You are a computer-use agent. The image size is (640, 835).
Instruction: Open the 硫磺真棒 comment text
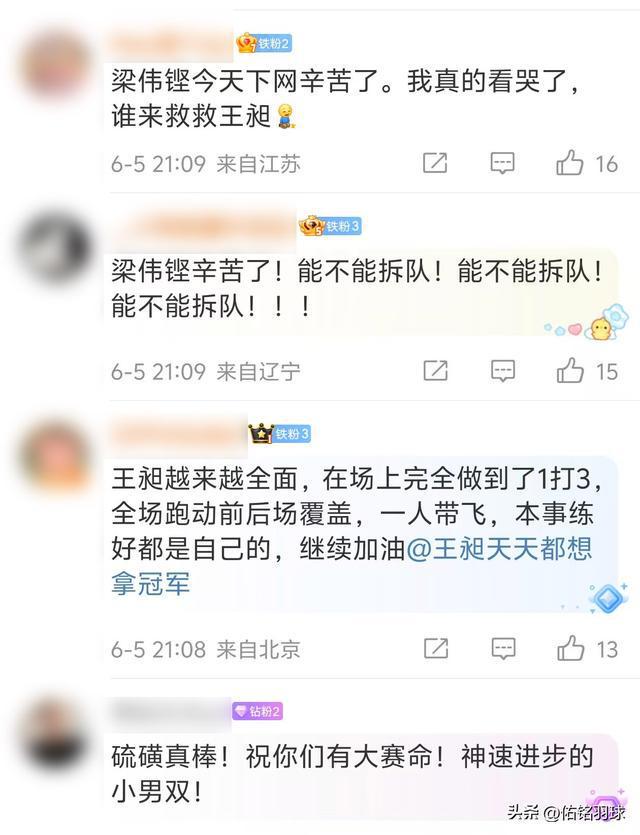click(351, 774)
